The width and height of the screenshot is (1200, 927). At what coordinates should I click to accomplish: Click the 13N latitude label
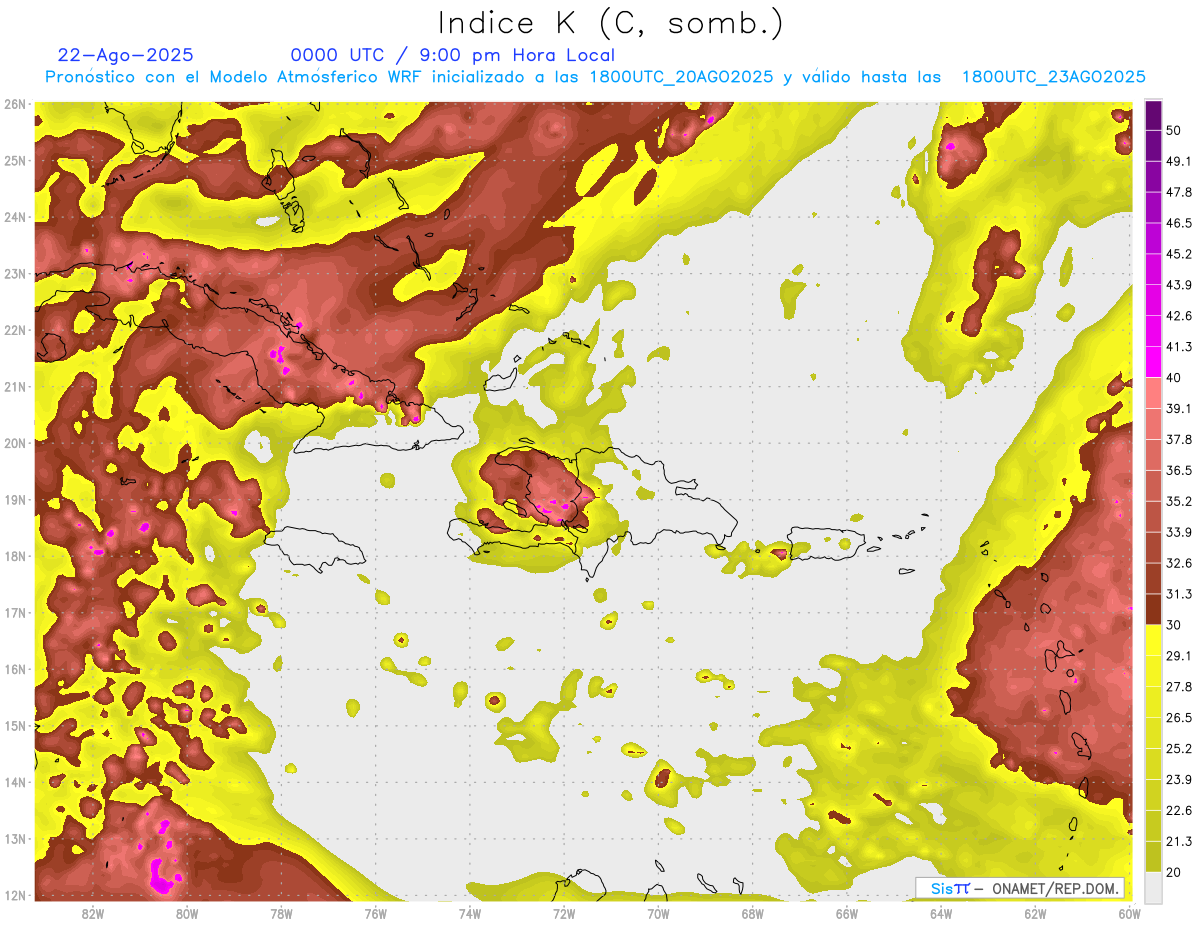point(15,838)
